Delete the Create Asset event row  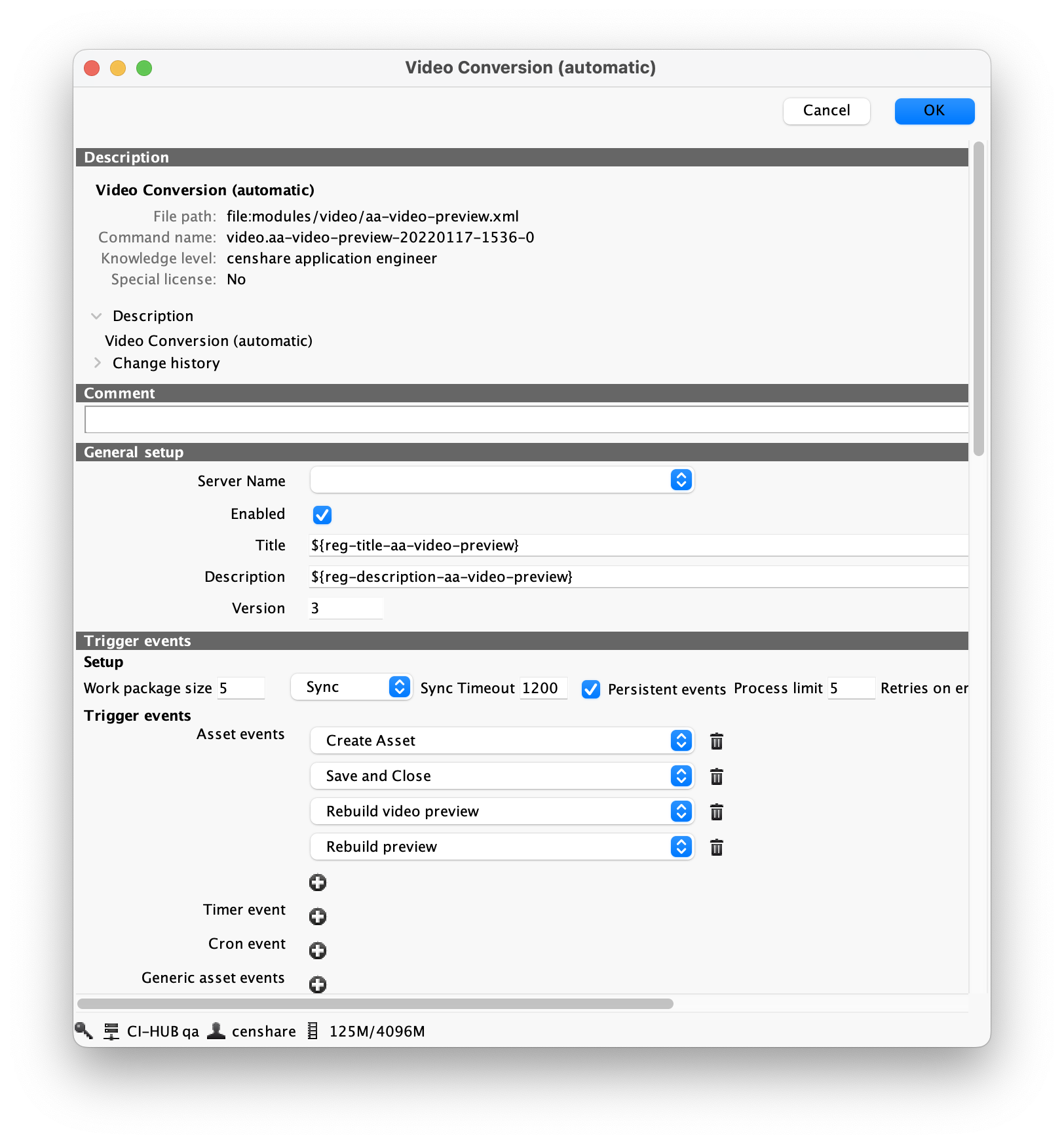[x=716, y=741]
